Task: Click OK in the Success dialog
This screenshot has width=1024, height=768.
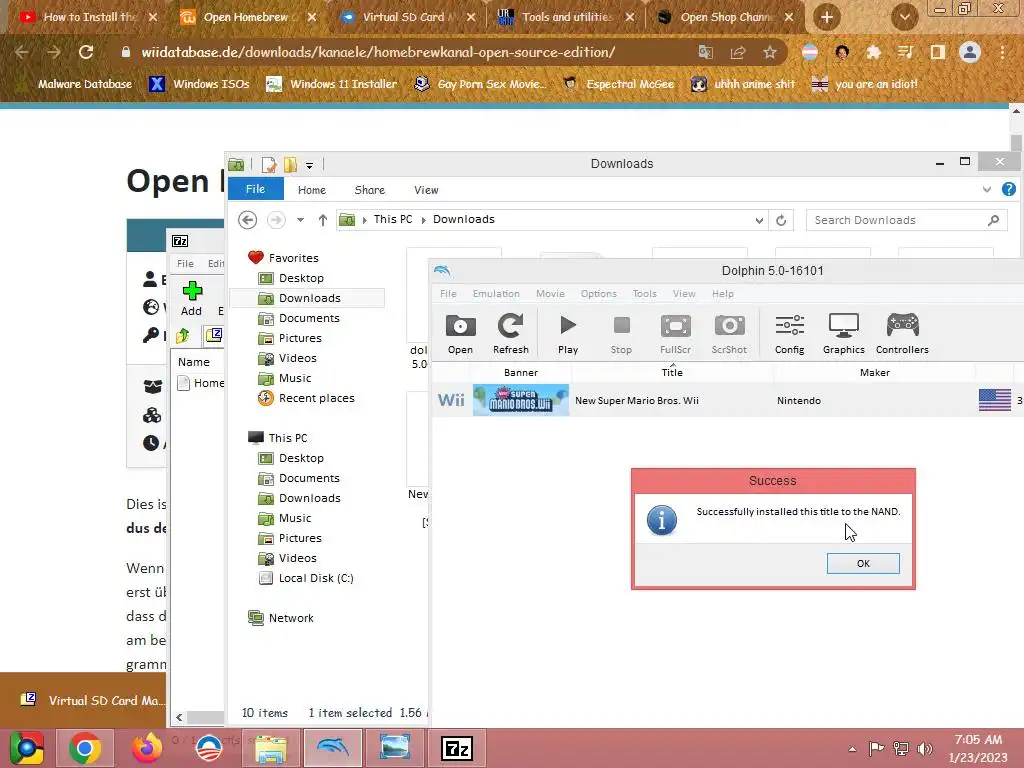Action: [x=863, y=563]
